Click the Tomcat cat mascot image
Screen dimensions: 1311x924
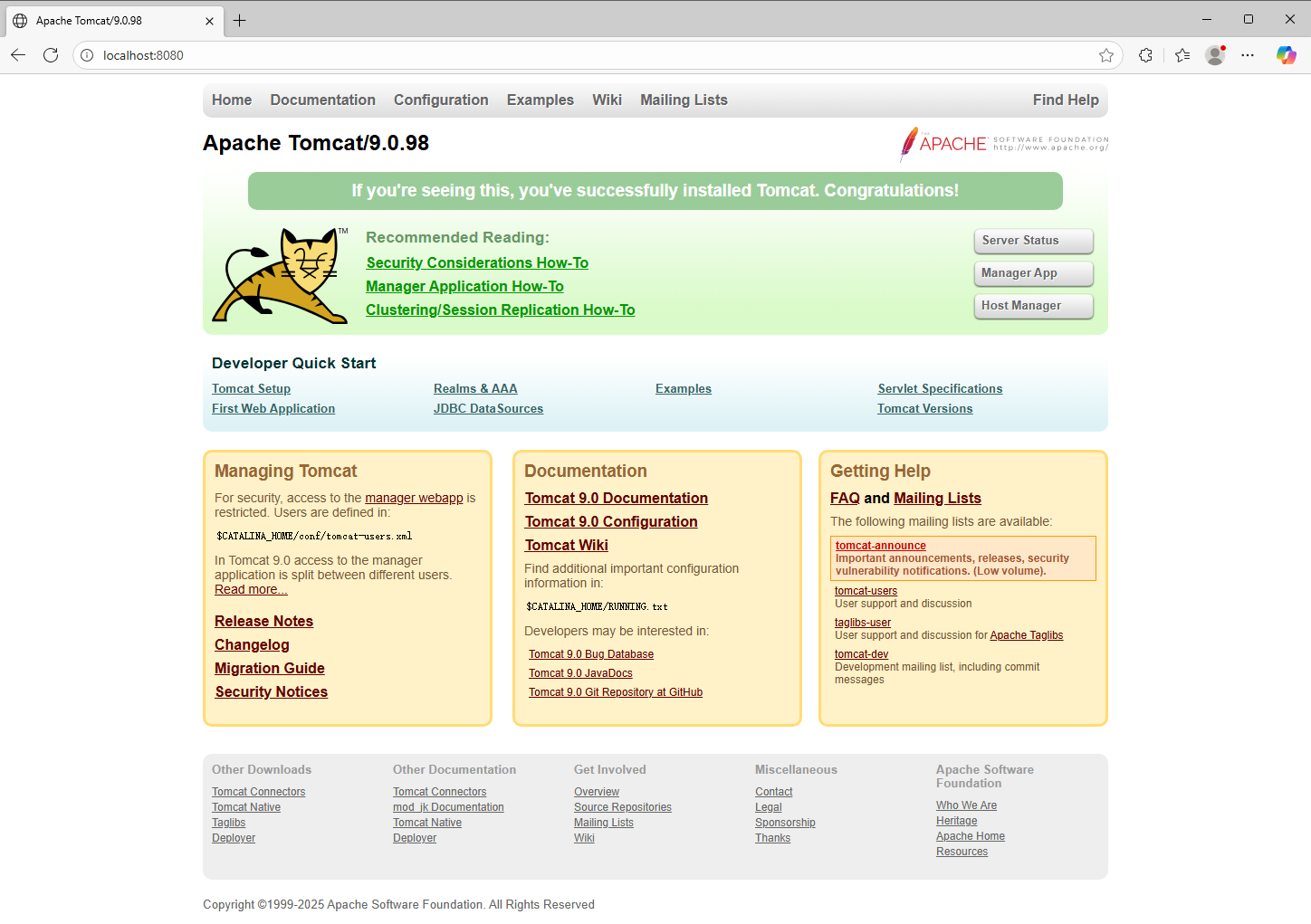(281, 275)
